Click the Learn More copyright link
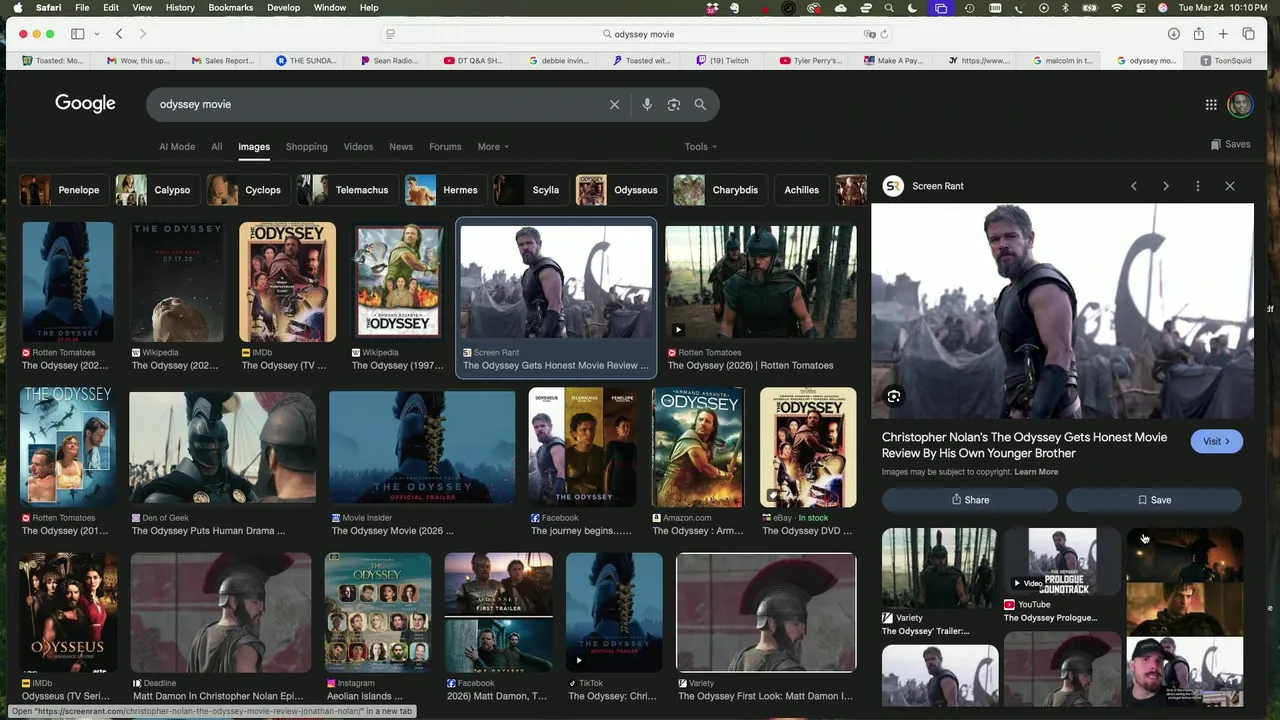This screenshot has width=1280, height=720. 1036,472
